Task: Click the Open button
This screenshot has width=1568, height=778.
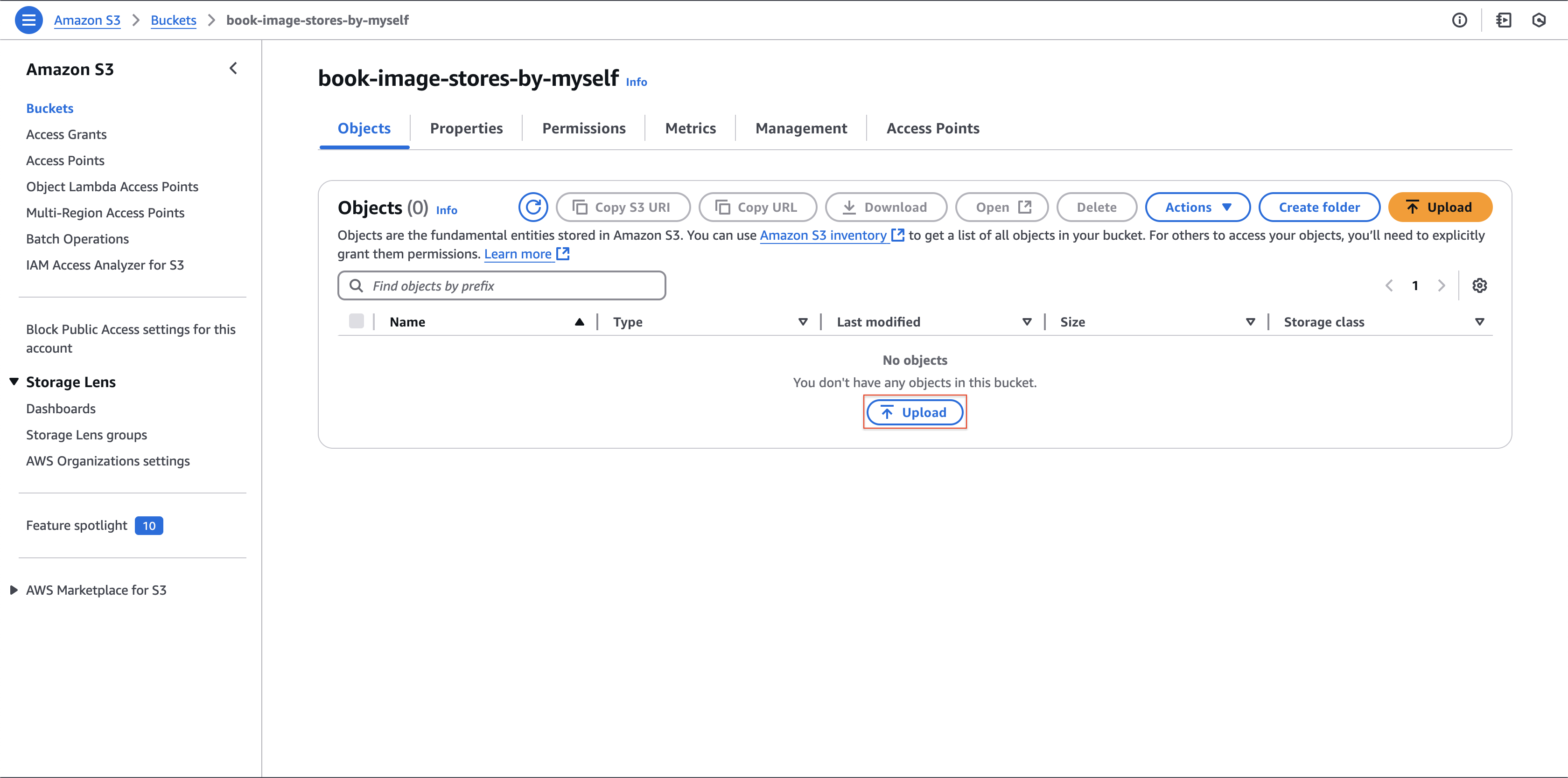Action: (x=1002, y=208)
